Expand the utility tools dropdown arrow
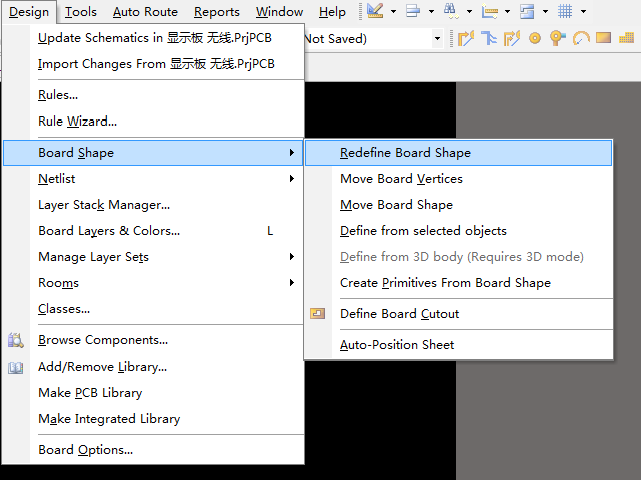Viewport: 641px width, 480px height. pyautogui.click(x=393, y=11)
